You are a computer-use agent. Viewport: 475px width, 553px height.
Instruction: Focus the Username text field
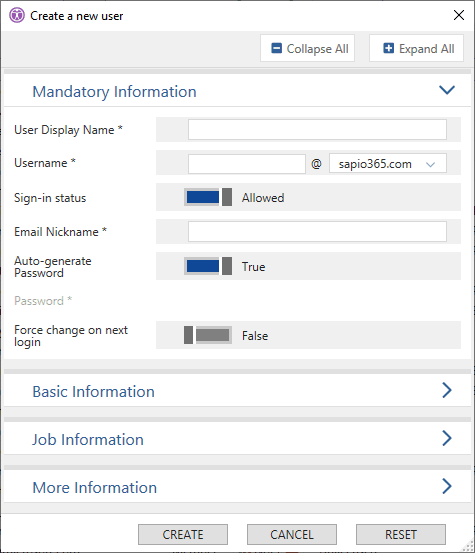point(247,164)
